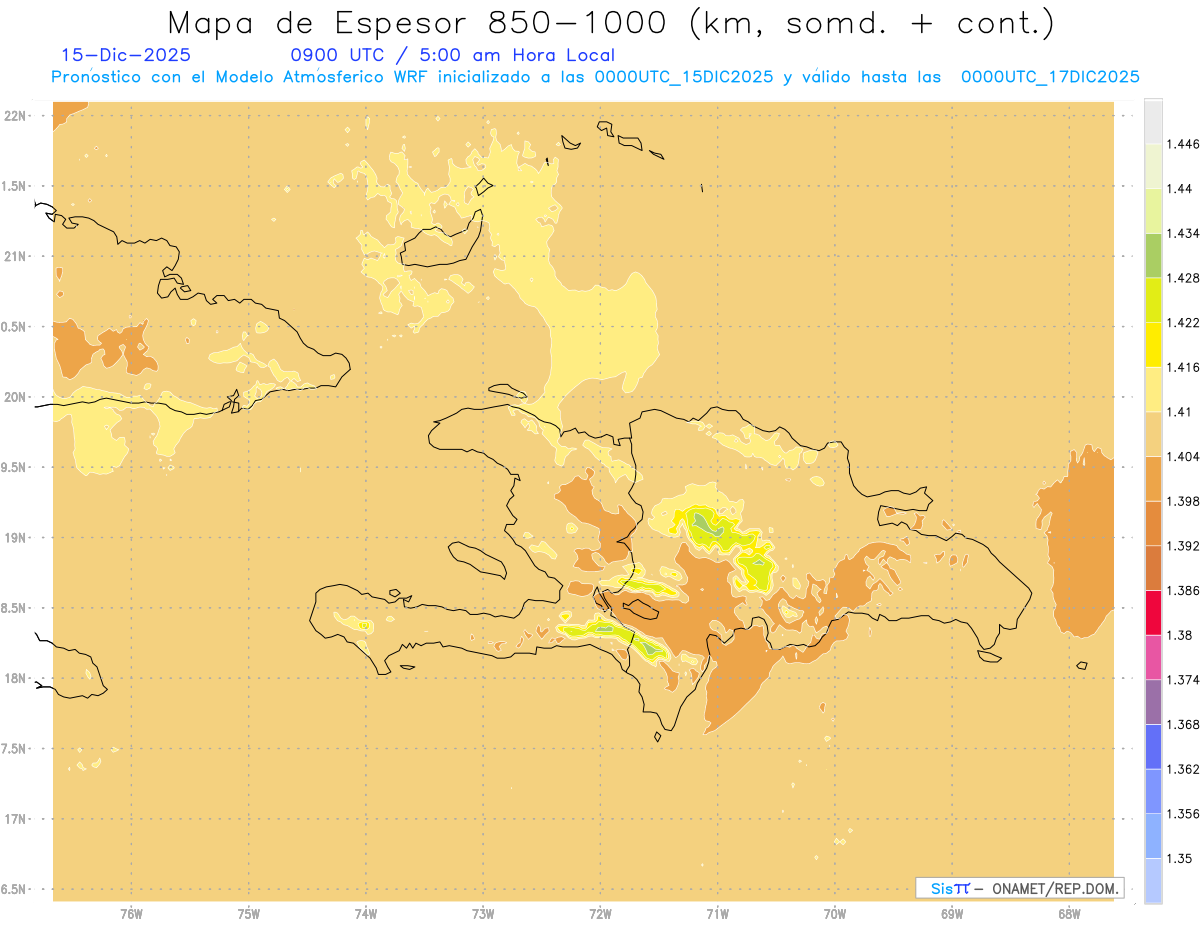The height and width of the screenshot is (927, 1200).
Task: Click the yellow-green legend band between 1.422 and 1.428
Action: [1153, 300]
